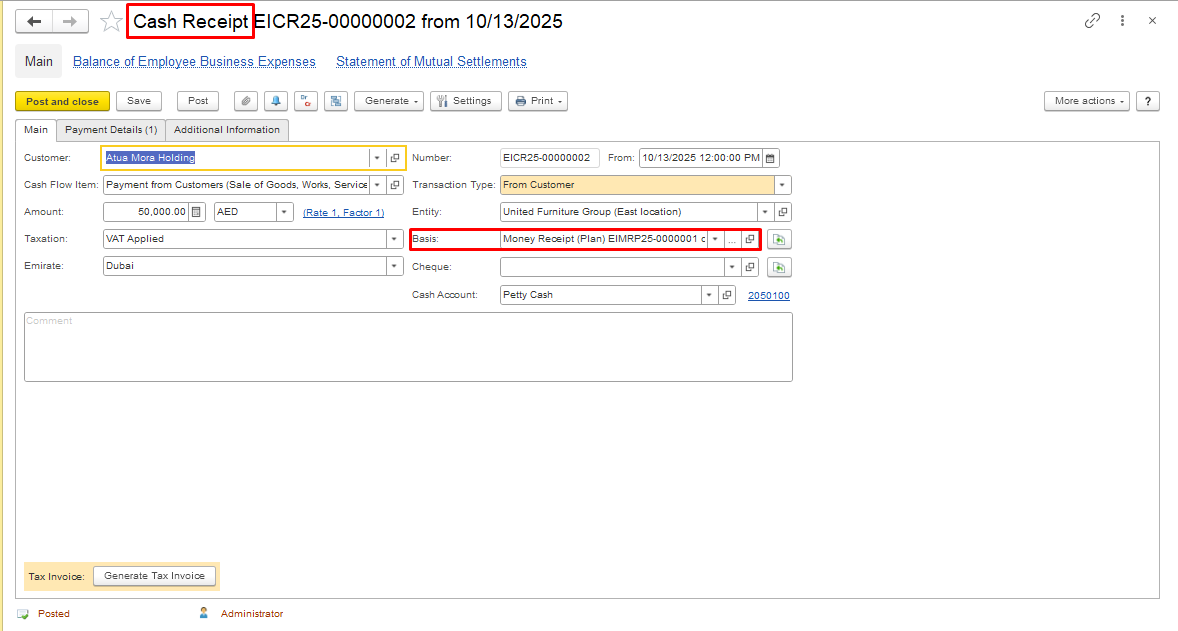Expand the Emirate dropdown
Screen dimensions: 1178x631
coord(394,266)
